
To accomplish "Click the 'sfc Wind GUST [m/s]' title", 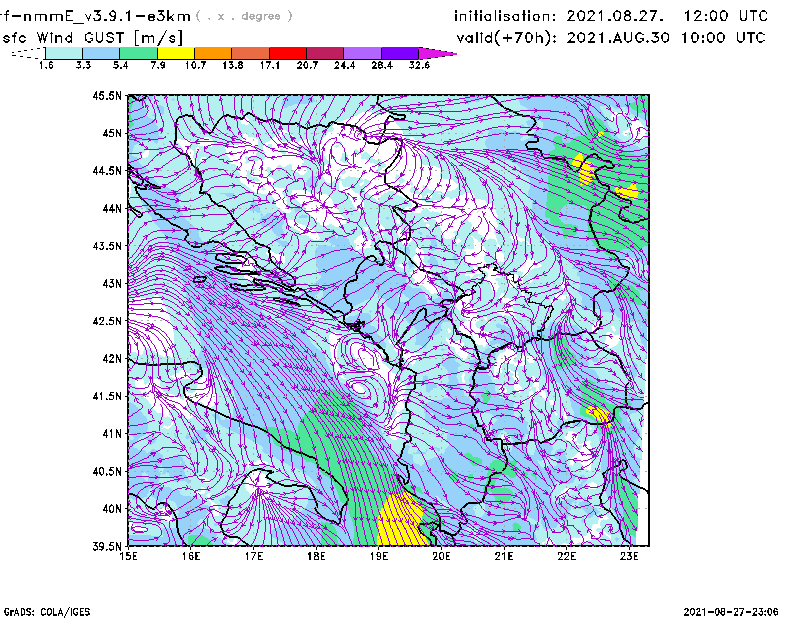I will [x=92, y=38].
